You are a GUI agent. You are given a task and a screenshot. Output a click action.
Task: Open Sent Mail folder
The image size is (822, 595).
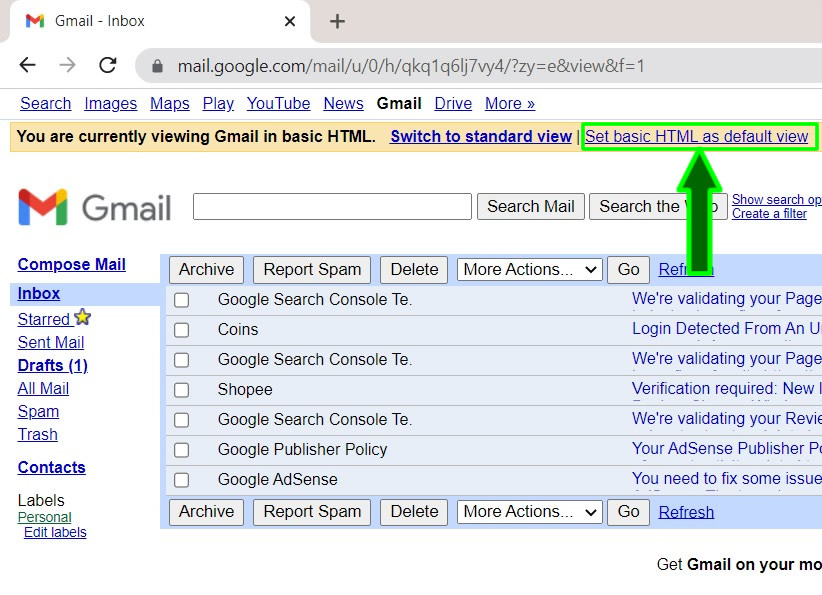51,342
